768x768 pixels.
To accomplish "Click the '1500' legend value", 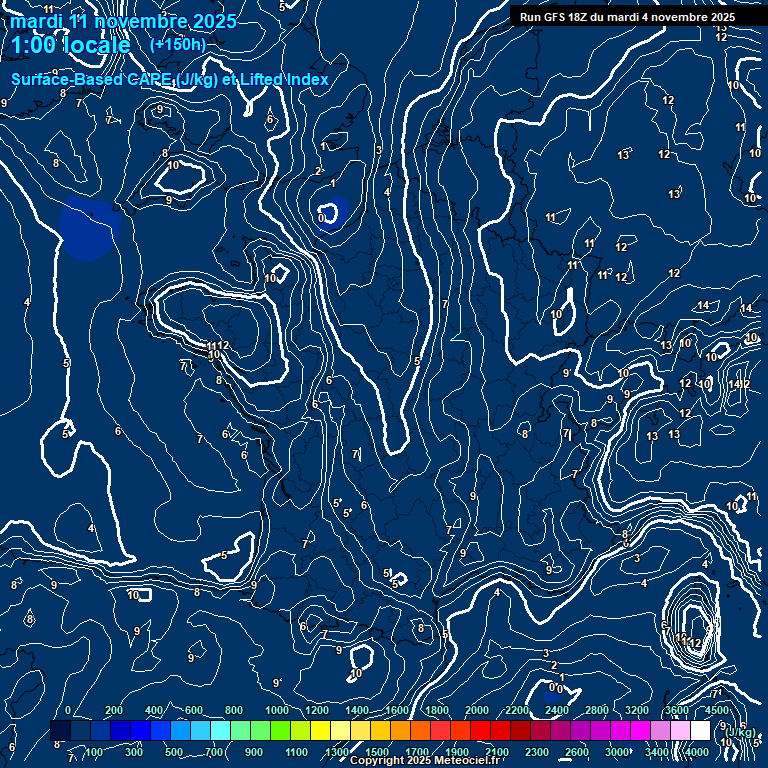I will pyautogui.click(x=377, y=752).
